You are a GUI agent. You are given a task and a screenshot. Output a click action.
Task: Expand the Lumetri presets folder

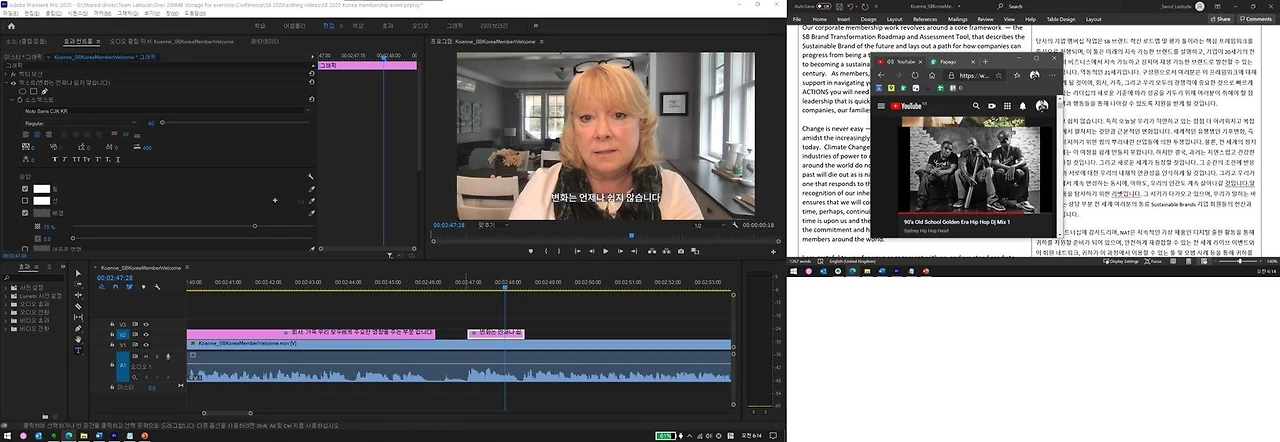point(5,296)
